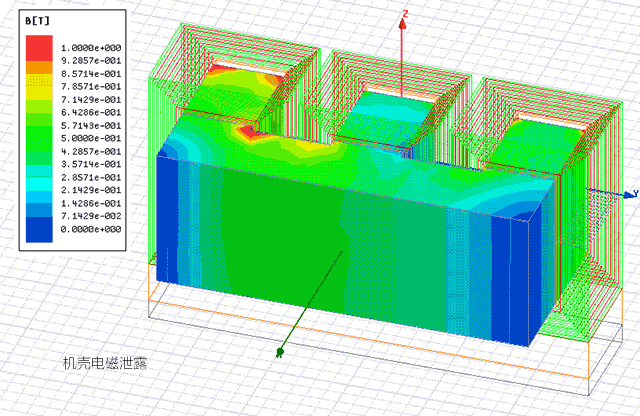The width and height of the screenshot is (640, 416).
Task: Select legend value 8.5714e-001
Action: click(91, 73)
